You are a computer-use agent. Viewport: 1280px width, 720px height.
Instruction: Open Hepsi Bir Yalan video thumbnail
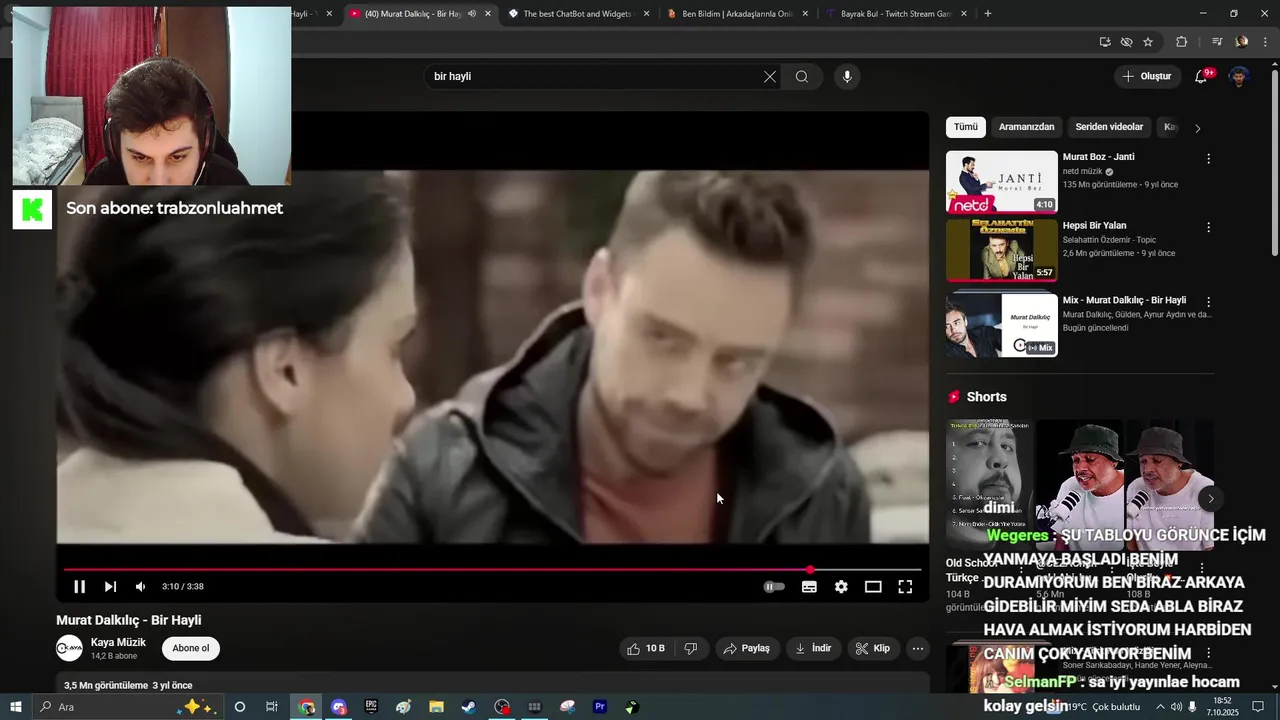click(x=1001, y=250)
